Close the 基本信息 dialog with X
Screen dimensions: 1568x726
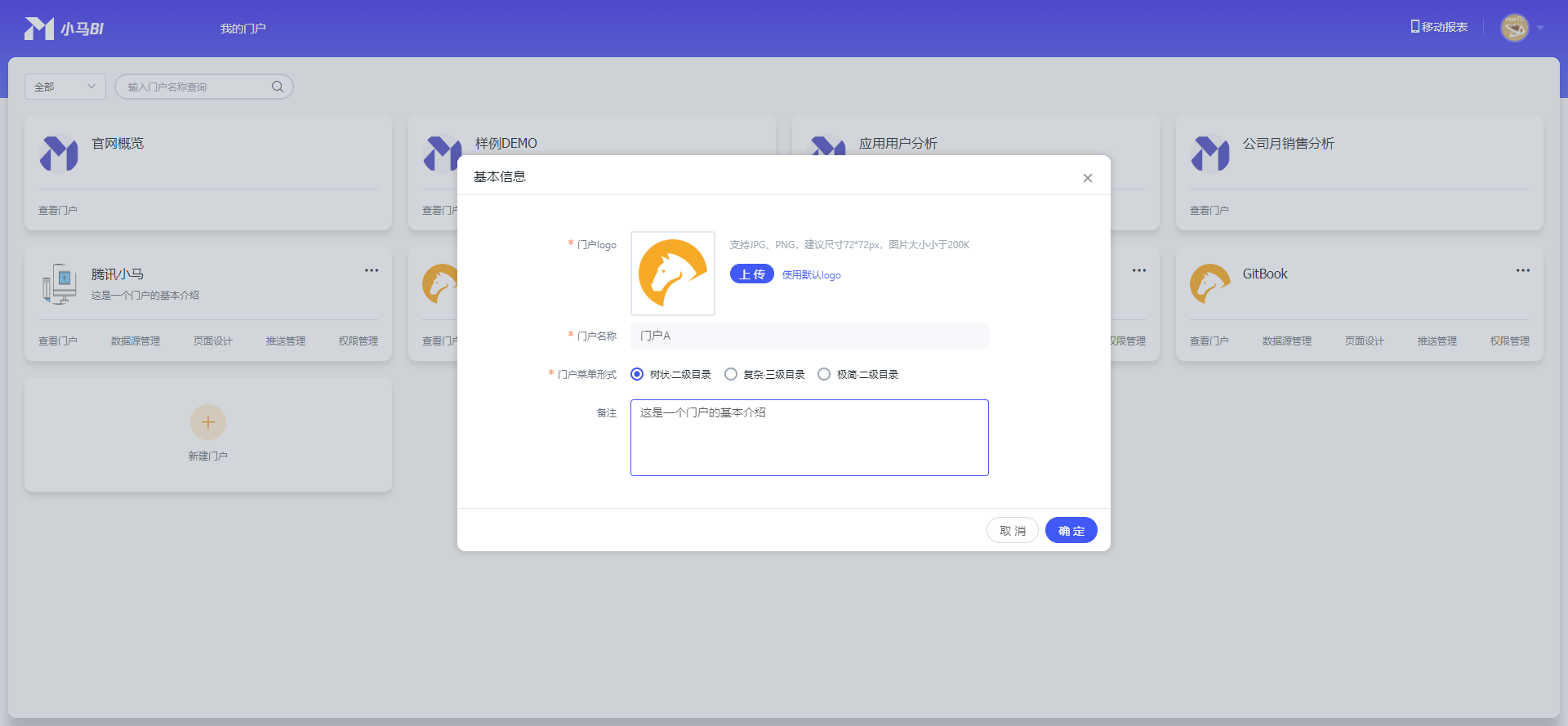coord(1088,178)
